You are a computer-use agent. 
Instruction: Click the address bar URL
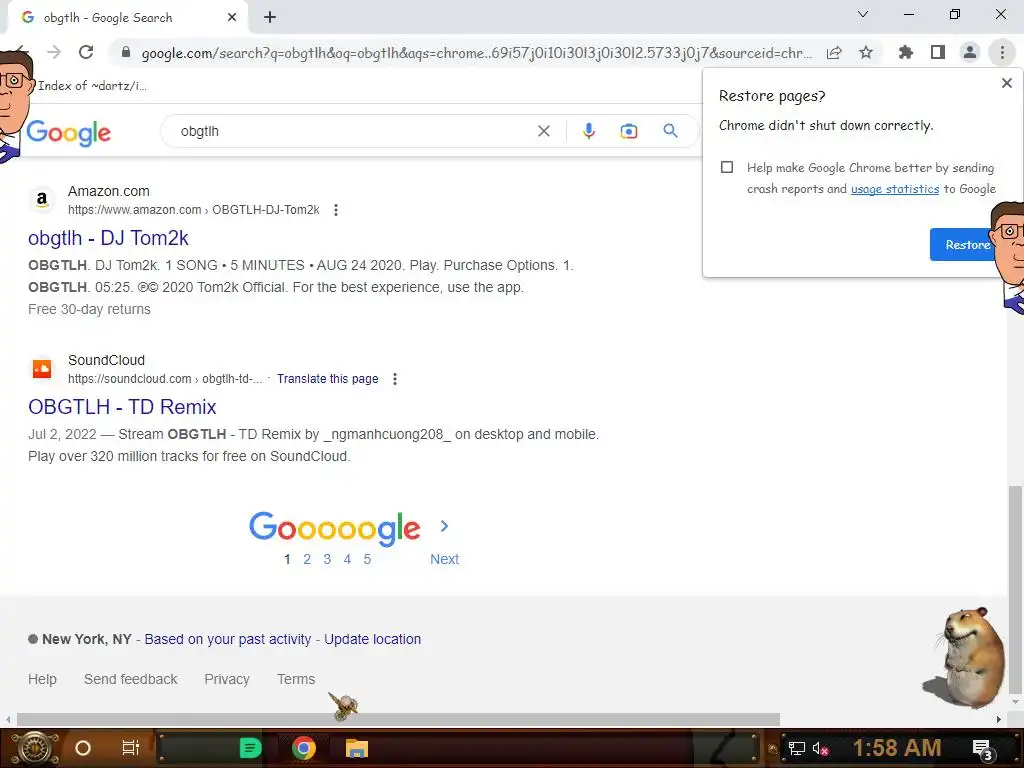[x=477, y=53]
